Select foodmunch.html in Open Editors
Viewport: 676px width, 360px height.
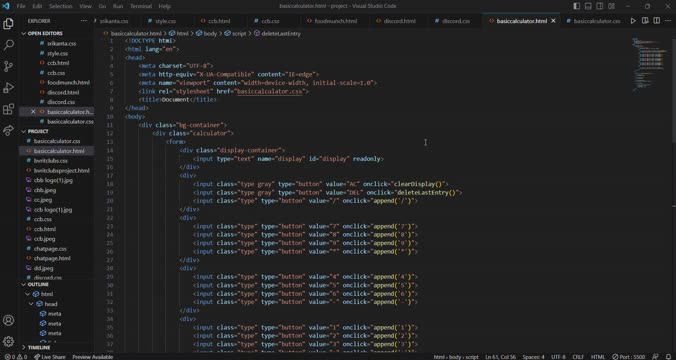56,82
